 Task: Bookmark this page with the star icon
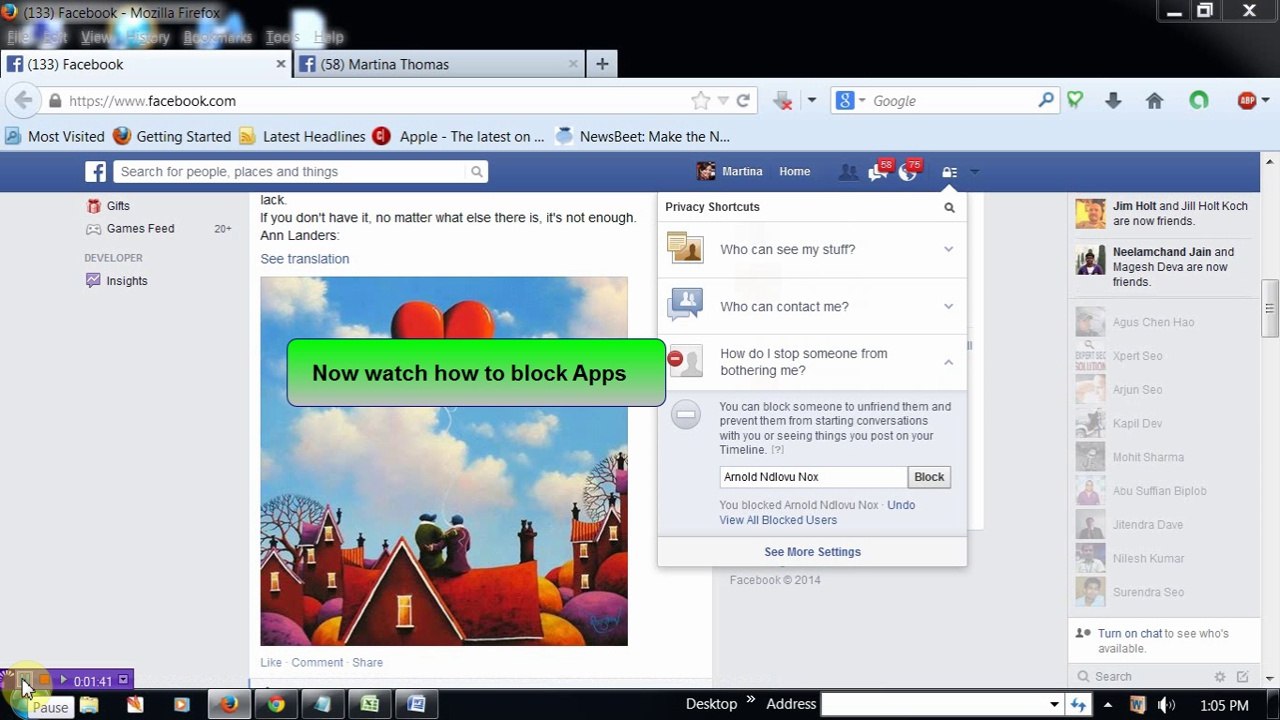tap(700, 101)
